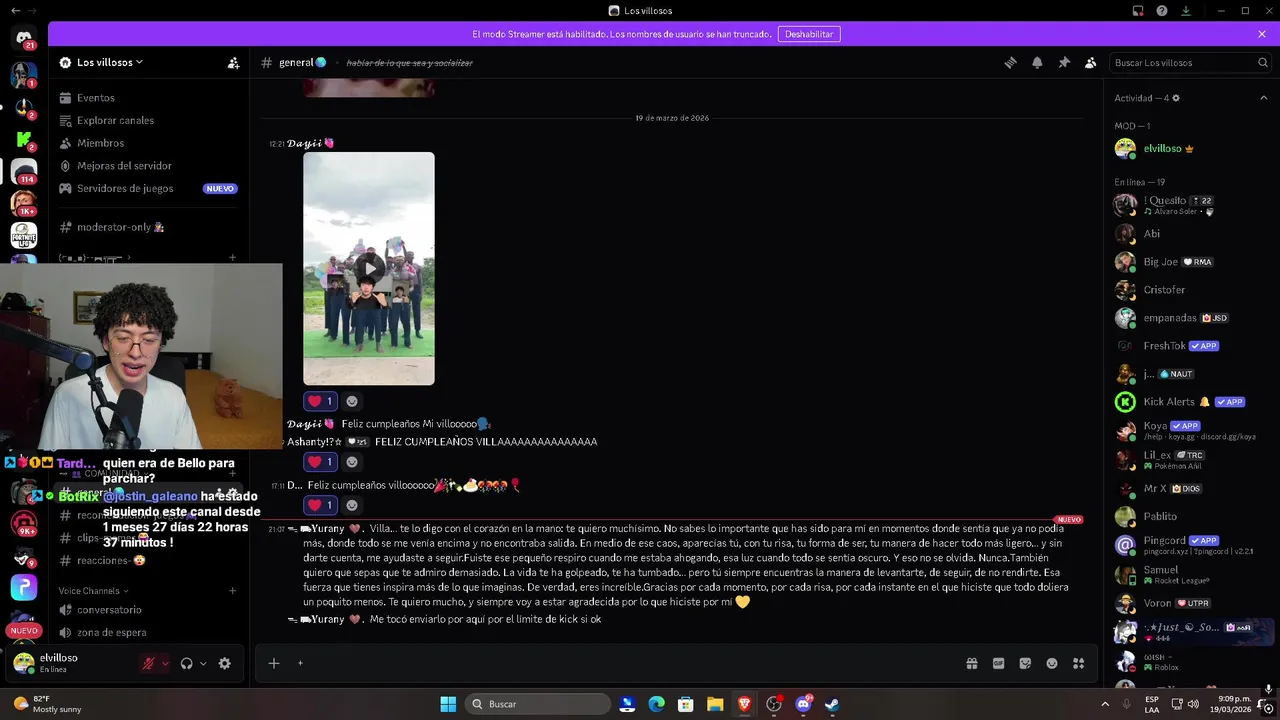Click the inbox icon in title bar
Viewport: 1280px width, 720px height.
[1138, 11]
